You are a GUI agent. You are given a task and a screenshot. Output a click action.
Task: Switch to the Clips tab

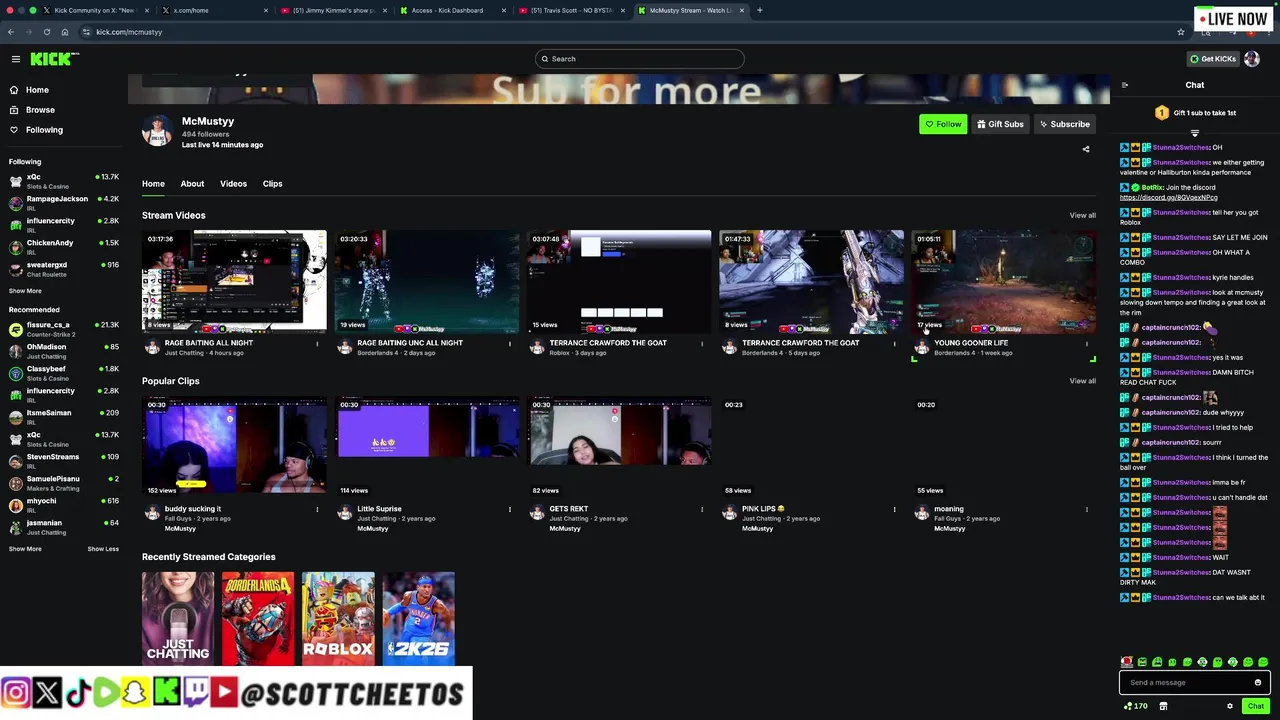coord(272,184)
